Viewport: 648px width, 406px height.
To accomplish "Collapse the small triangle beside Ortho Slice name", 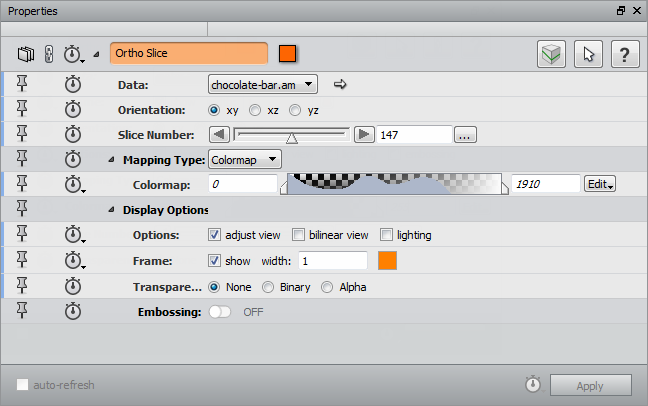I will tap(96, 54).
